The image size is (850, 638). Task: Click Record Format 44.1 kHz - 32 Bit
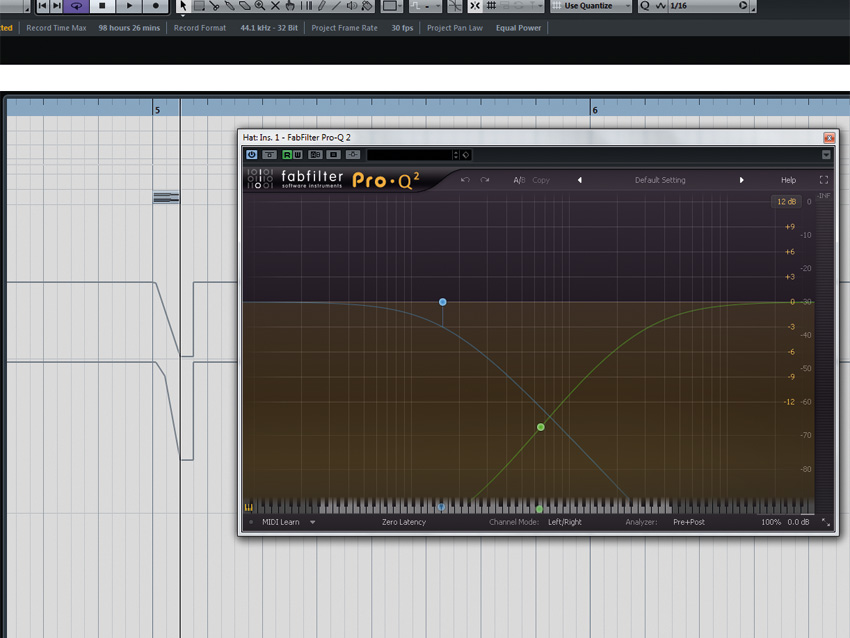tap(269, 28)
